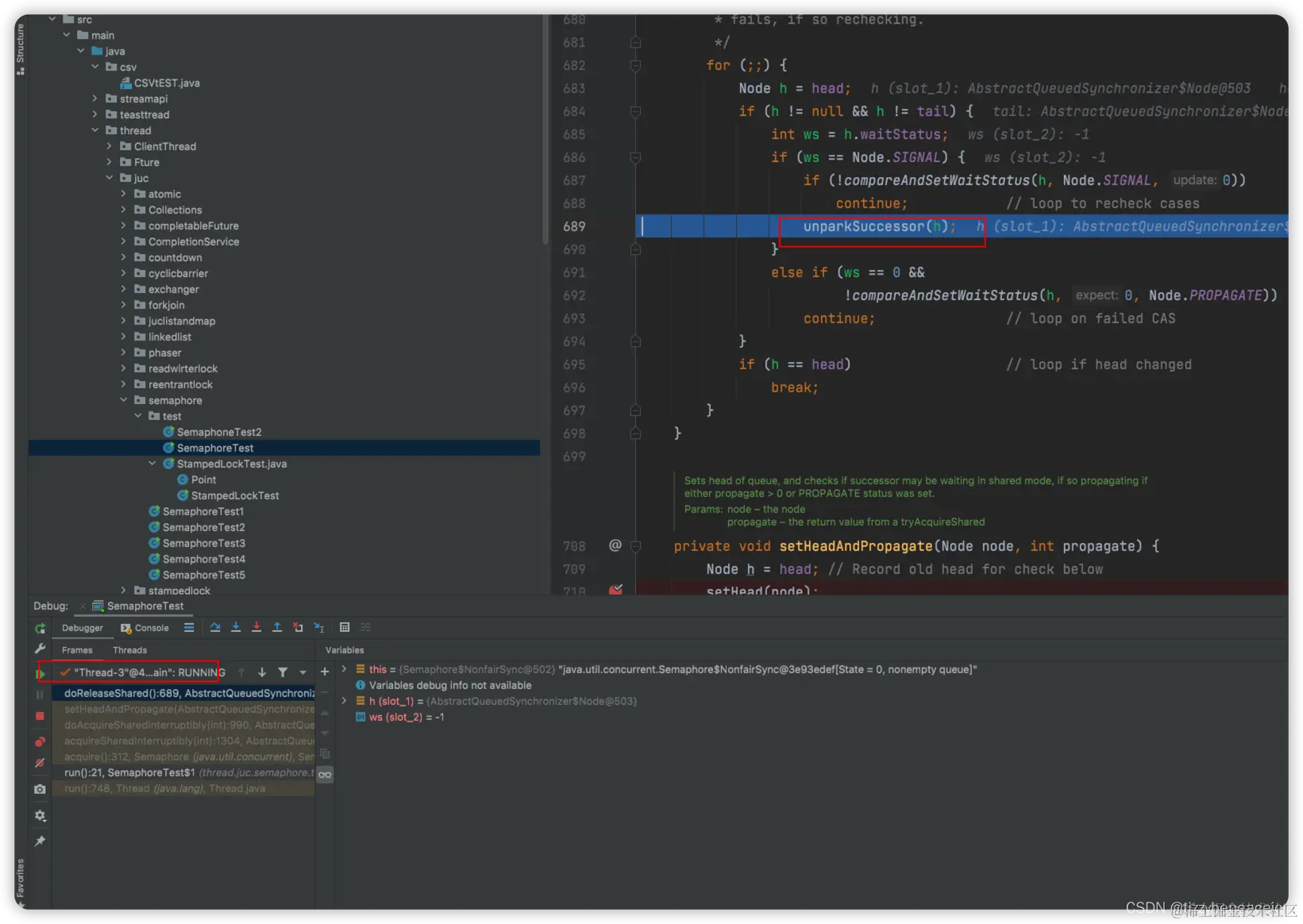Collapse the thread folder
The width and height of the screenshot is (1303, 924).
click(95, 130)
